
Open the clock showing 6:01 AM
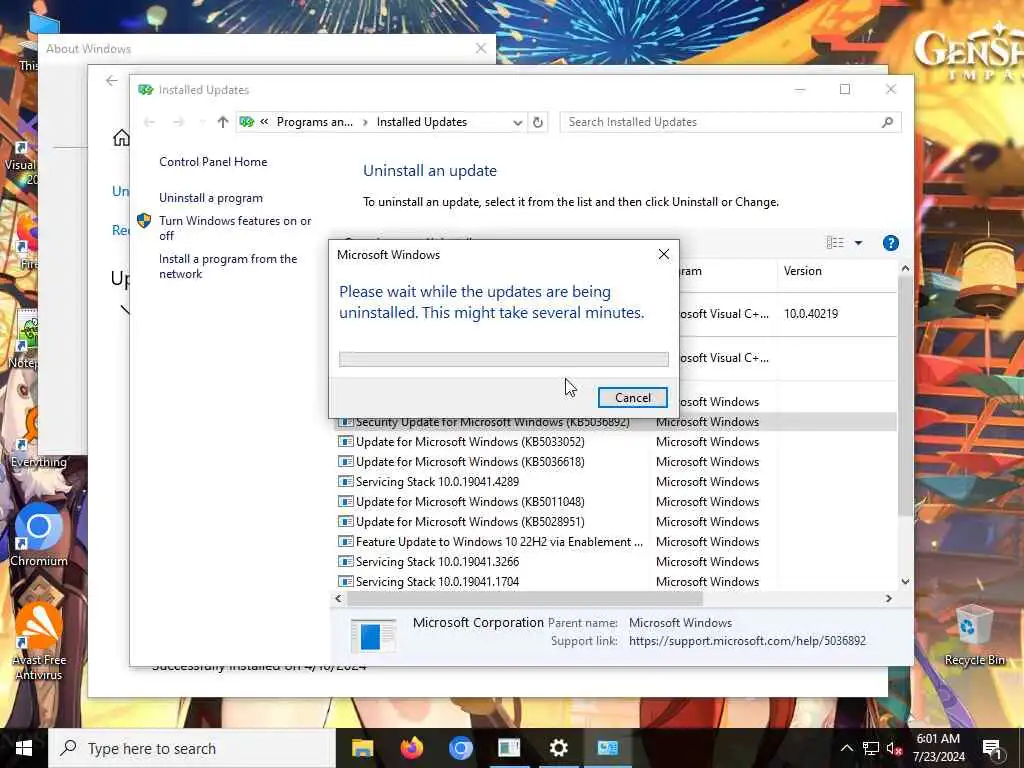click(938, 748)
